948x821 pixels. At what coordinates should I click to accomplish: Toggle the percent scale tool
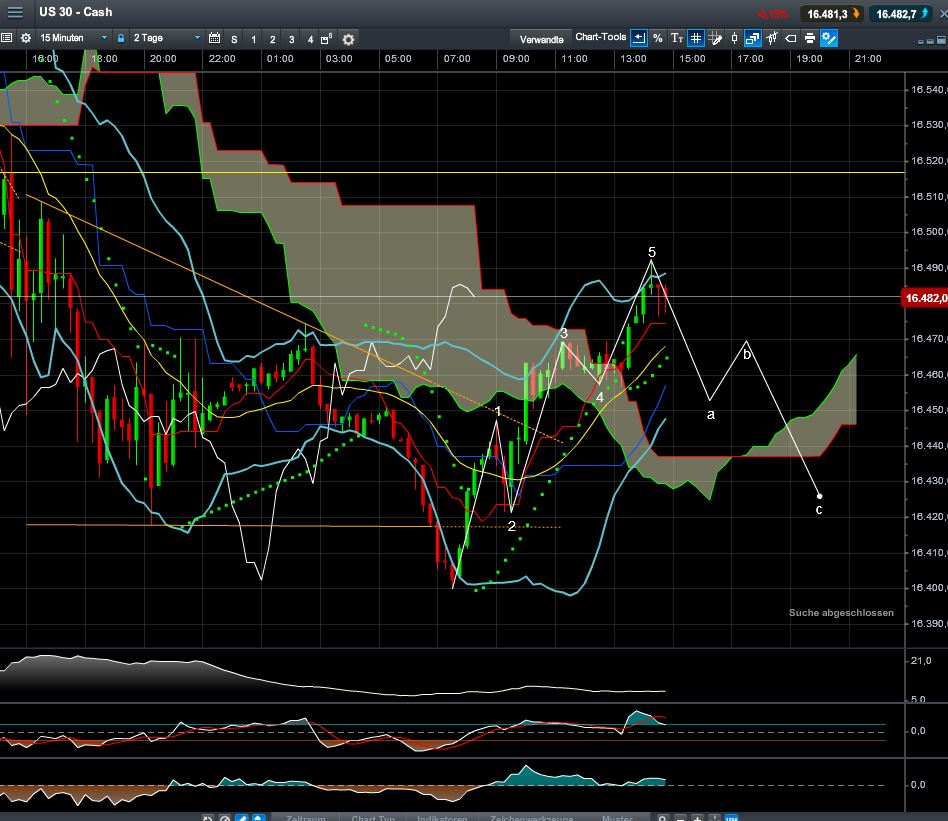[658, 38]
